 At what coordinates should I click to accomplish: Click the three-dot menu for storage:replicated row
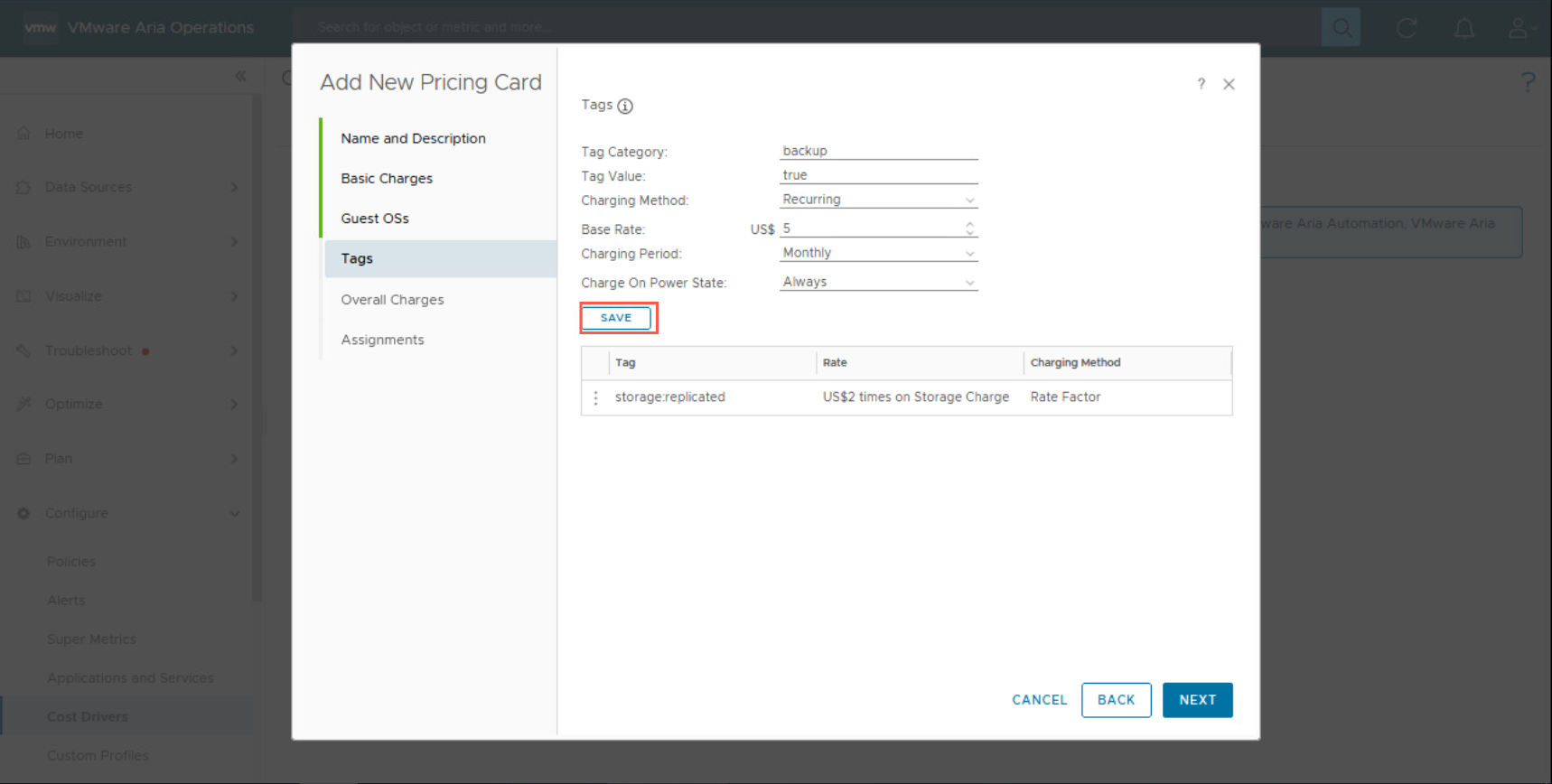pyautogui.click(x=595, y=397)
